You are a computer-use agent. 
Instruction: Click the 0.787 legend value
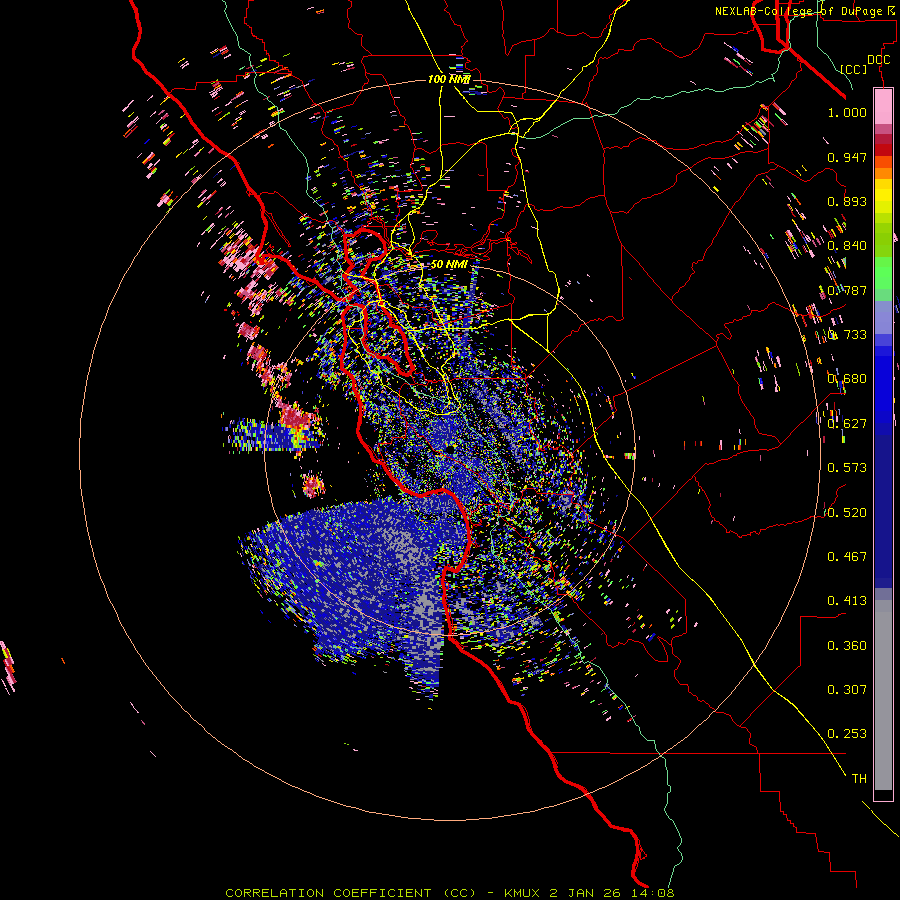click(847, 290)
